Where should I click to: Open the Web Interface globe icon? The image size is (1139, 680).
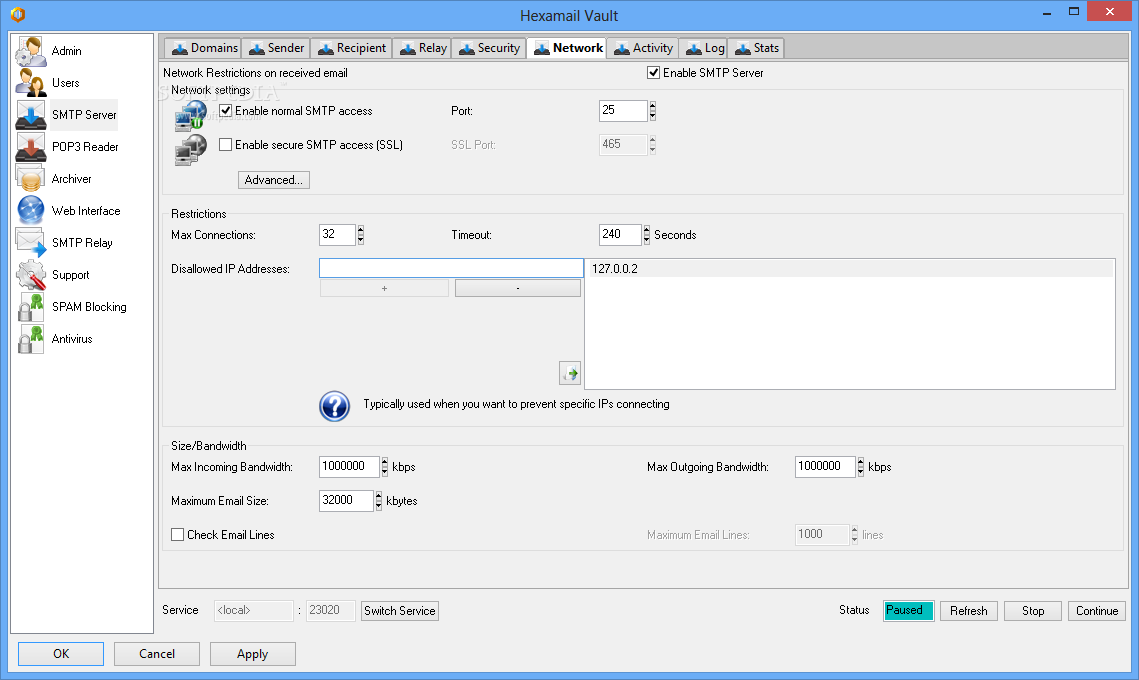pos(31,211)
